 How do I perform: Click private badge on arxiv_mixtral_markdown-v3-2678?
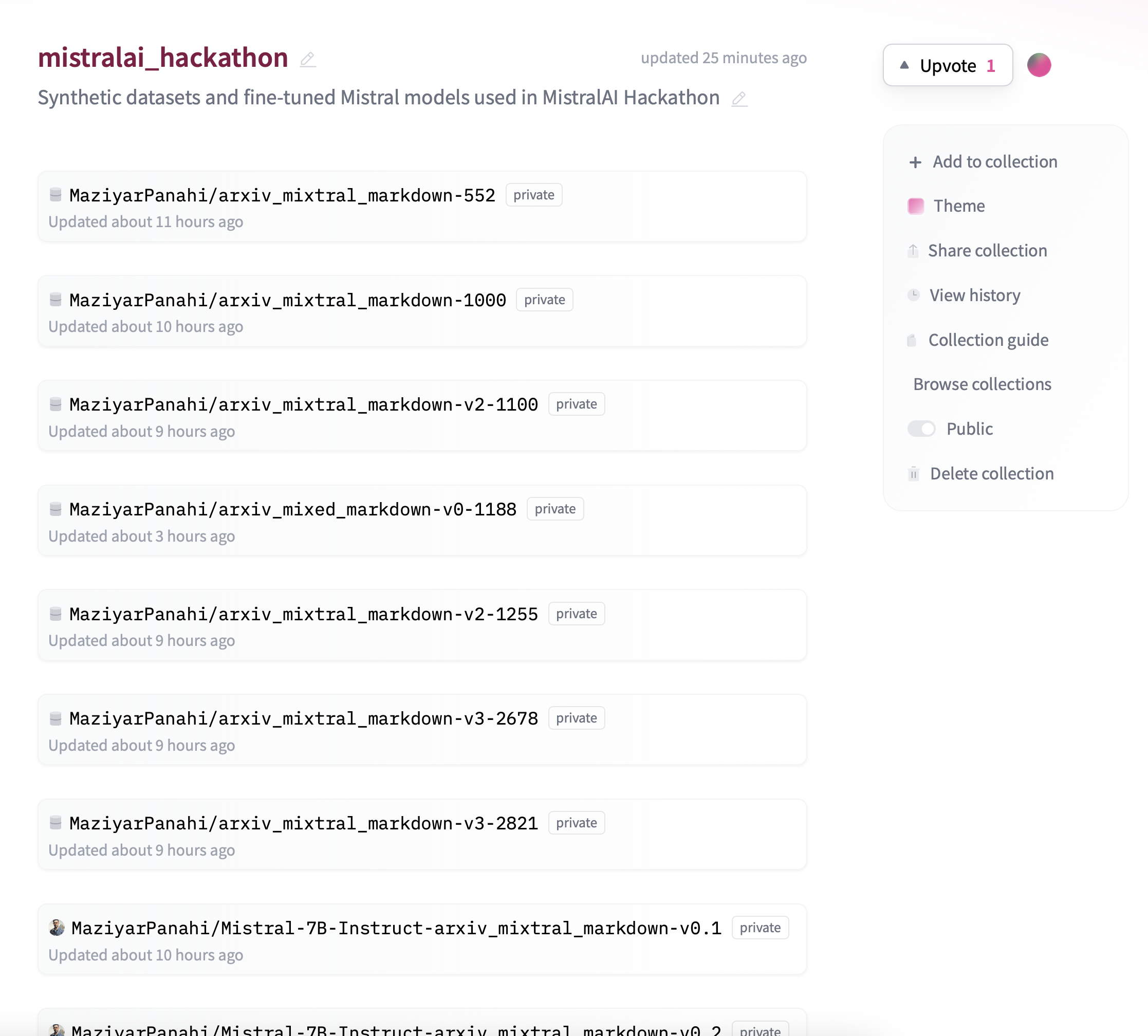click(576, 718)
